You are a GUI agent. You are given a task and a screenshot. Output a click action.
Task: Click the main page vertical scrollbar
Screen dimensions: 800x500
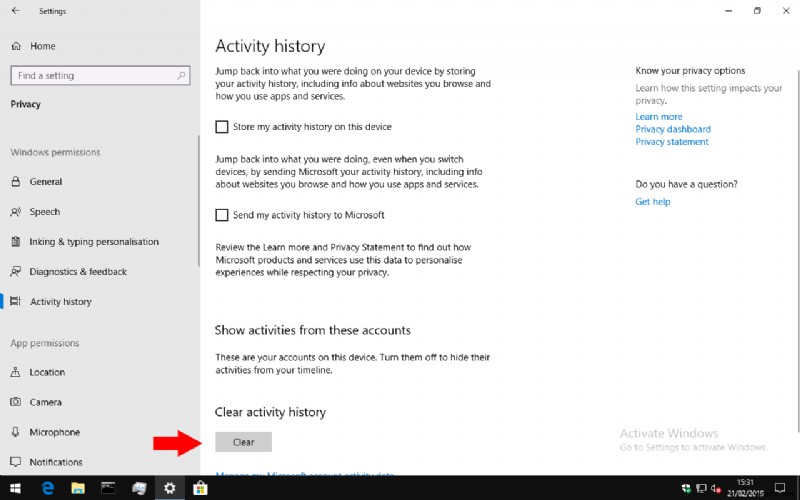[798, 250]
